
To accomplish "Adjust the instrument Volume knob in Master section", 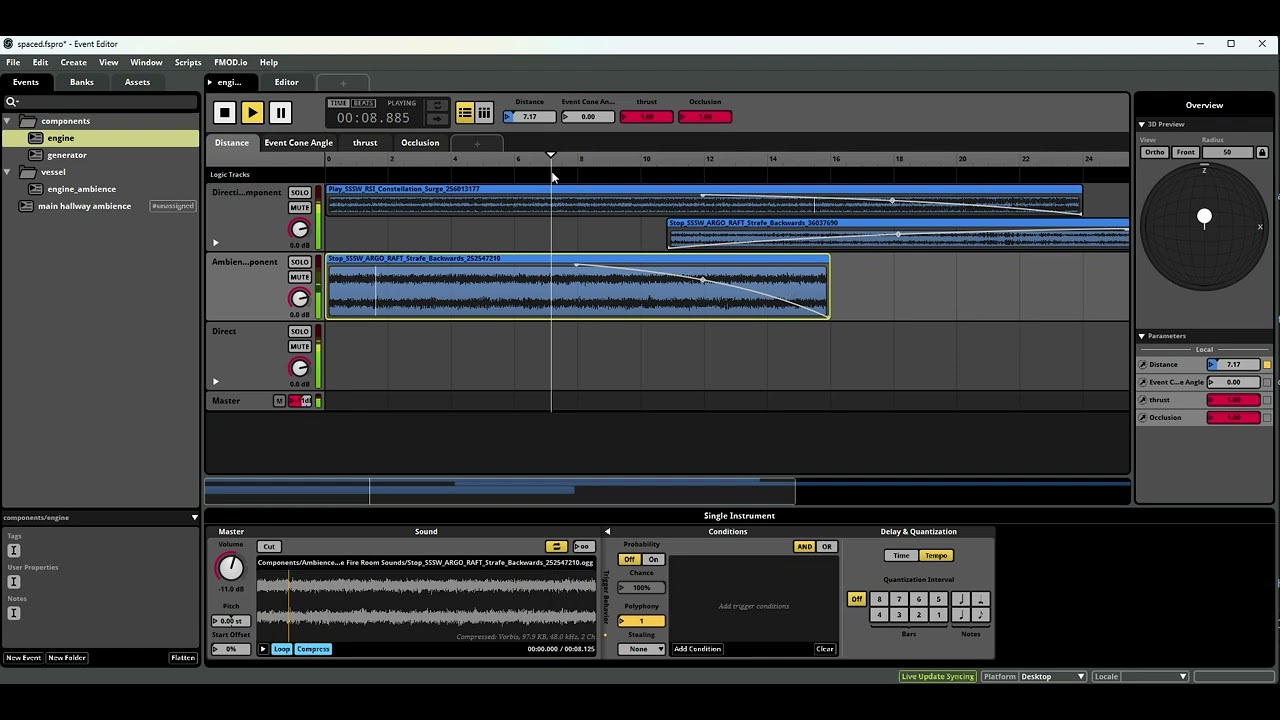I will click(230, 567).
